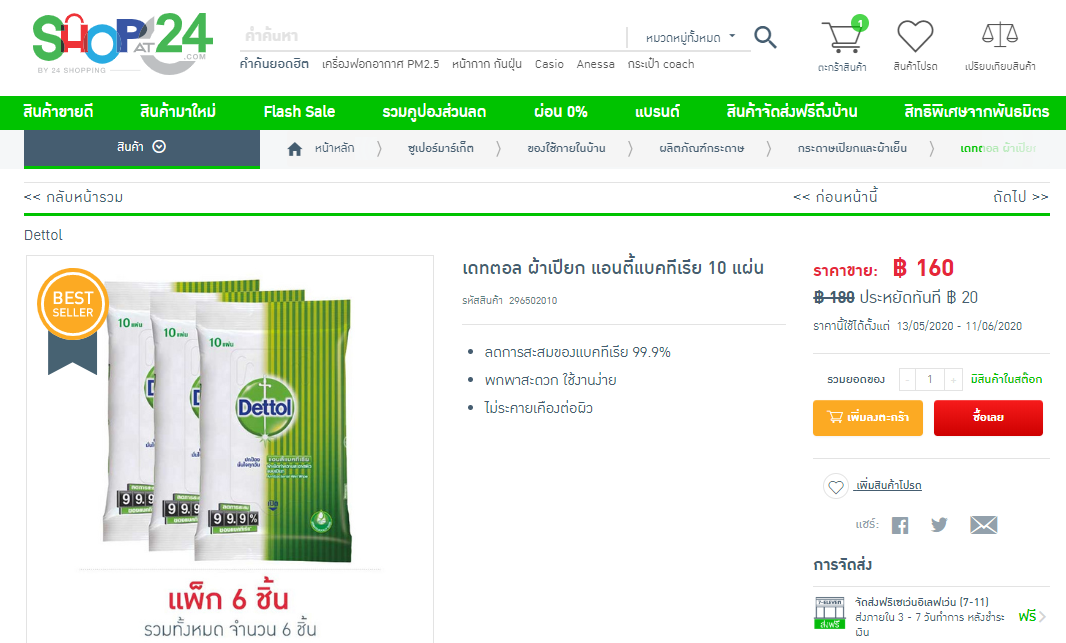Add product to favorites heart circle

point(836,486)
